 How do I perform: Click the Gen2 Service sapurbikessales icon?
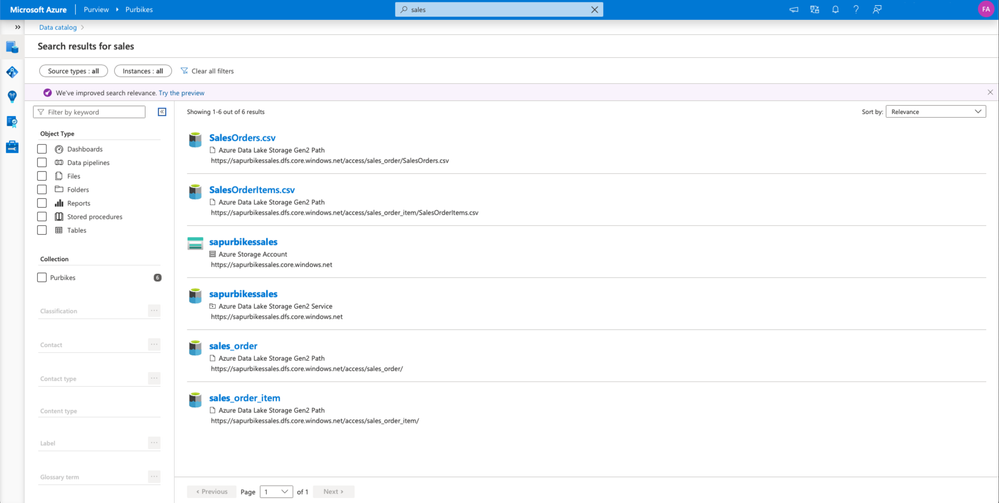point(195,296)
